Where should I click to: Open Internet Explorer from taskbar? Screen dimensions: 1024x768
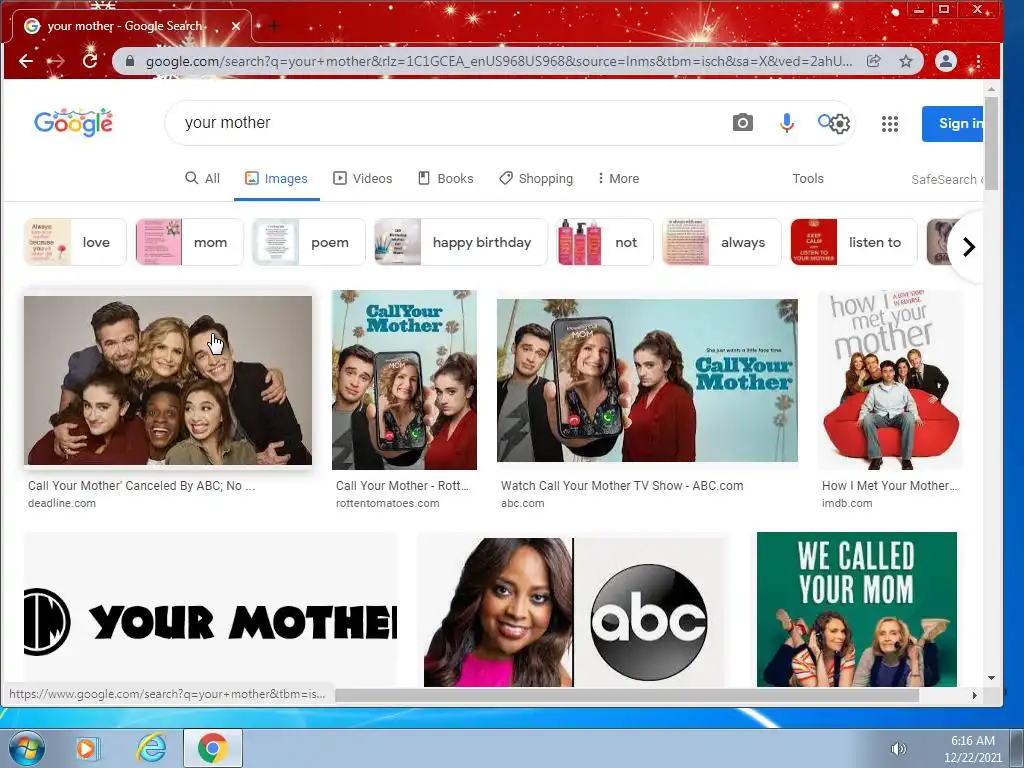pos(151,748)
